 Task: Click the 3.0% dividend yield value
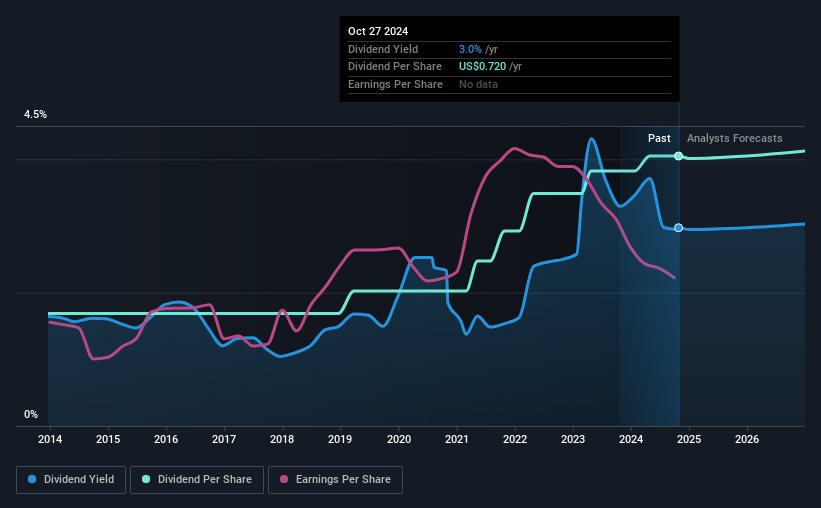coord(470,49)
